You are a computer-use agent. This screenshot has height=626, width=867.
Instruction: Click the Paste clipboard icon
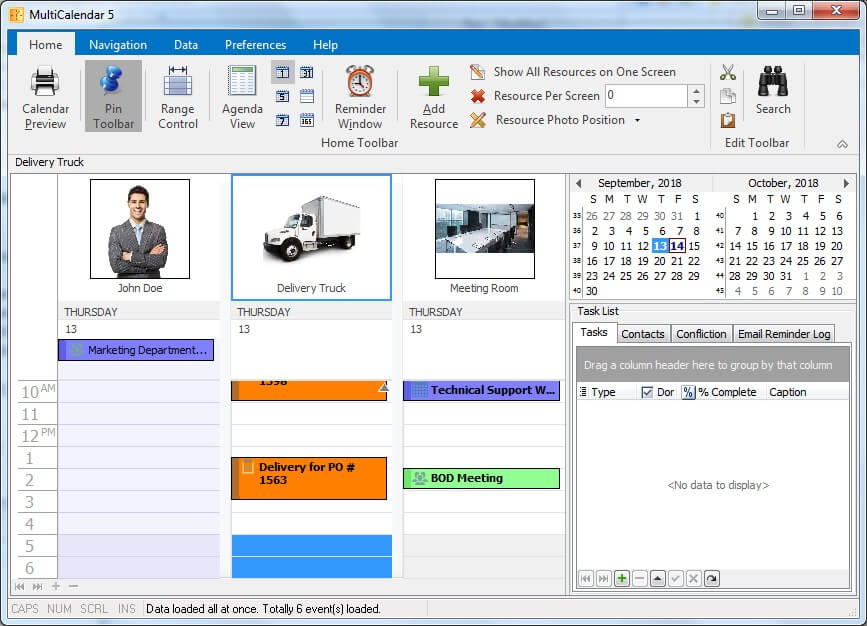coord(728,120)
